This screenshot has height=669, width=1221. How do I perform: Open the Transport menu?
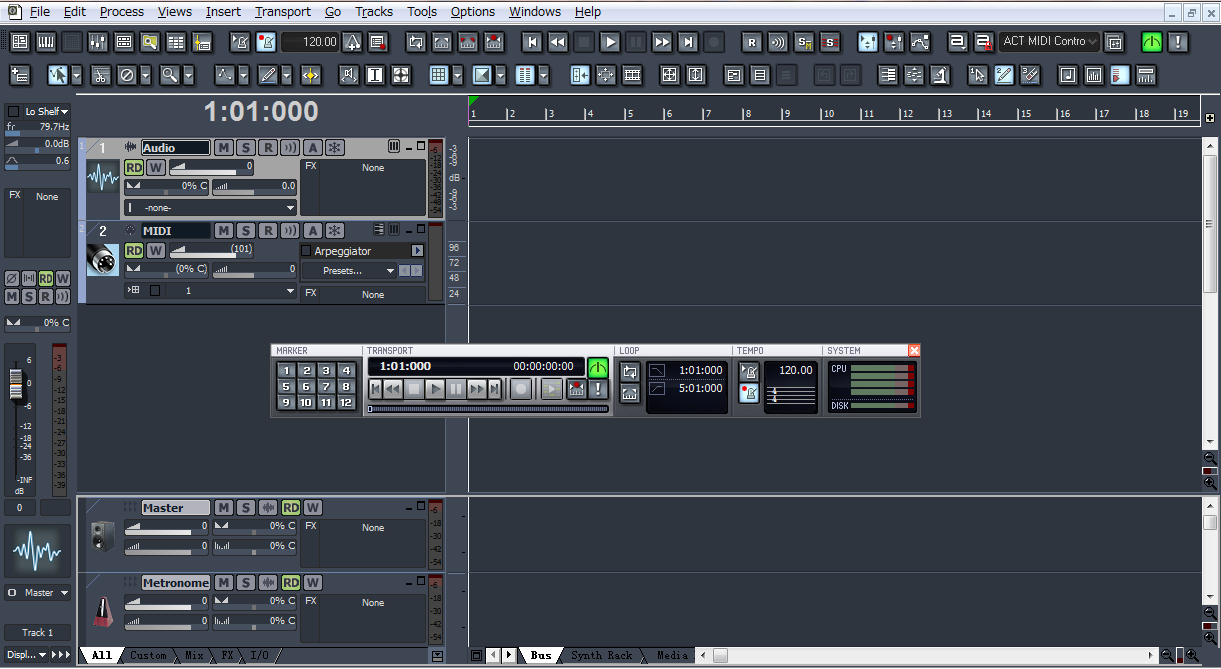(x=283, y=12)
